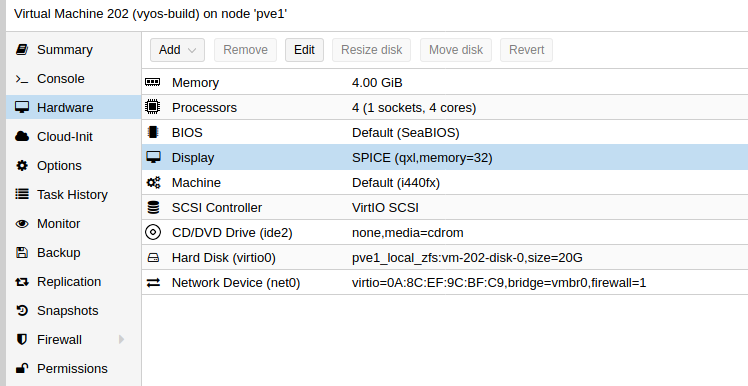
Task: Open the Cloud-Init section
Action: click(x=65, y=136)
